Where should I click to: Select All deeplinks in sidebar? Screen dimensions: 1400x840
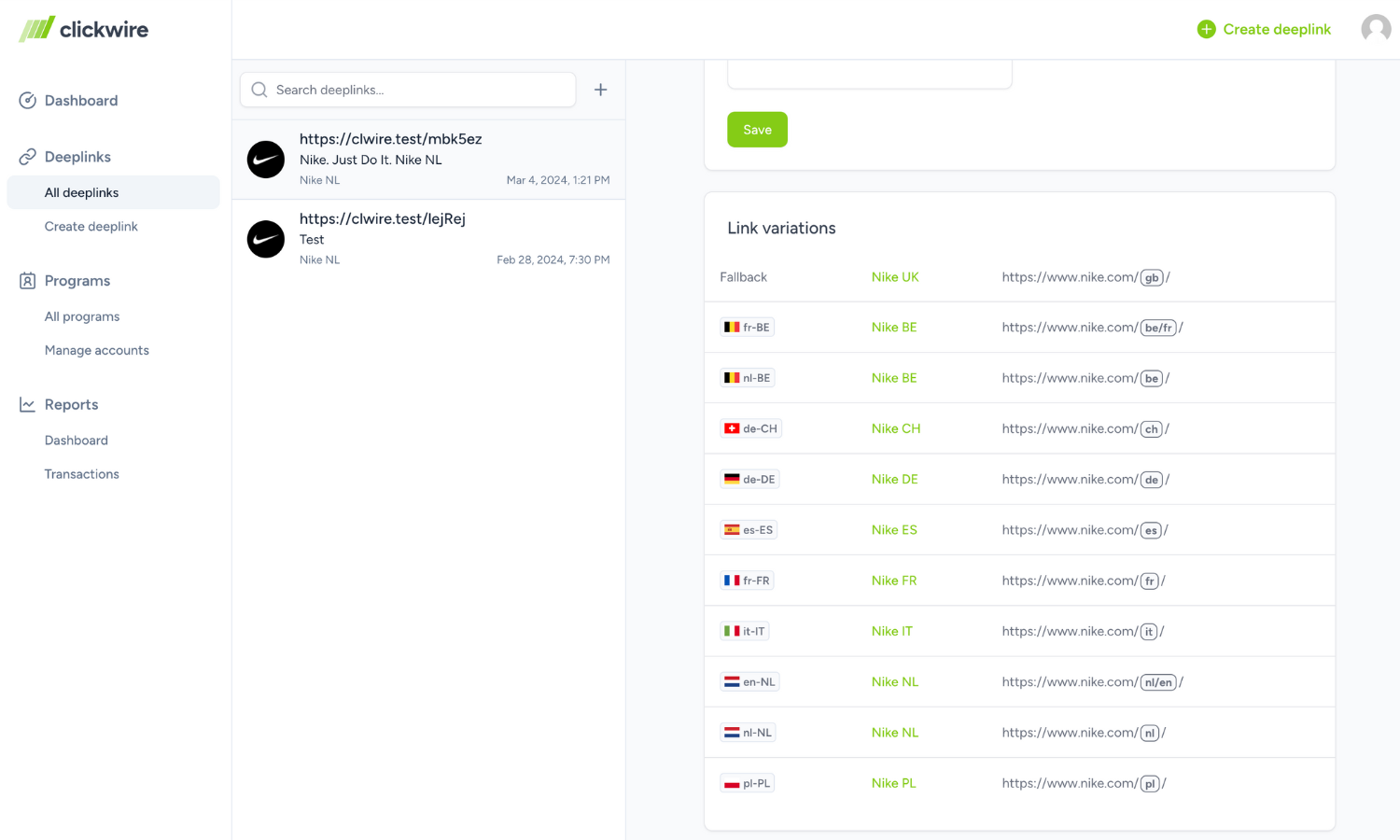113,192
